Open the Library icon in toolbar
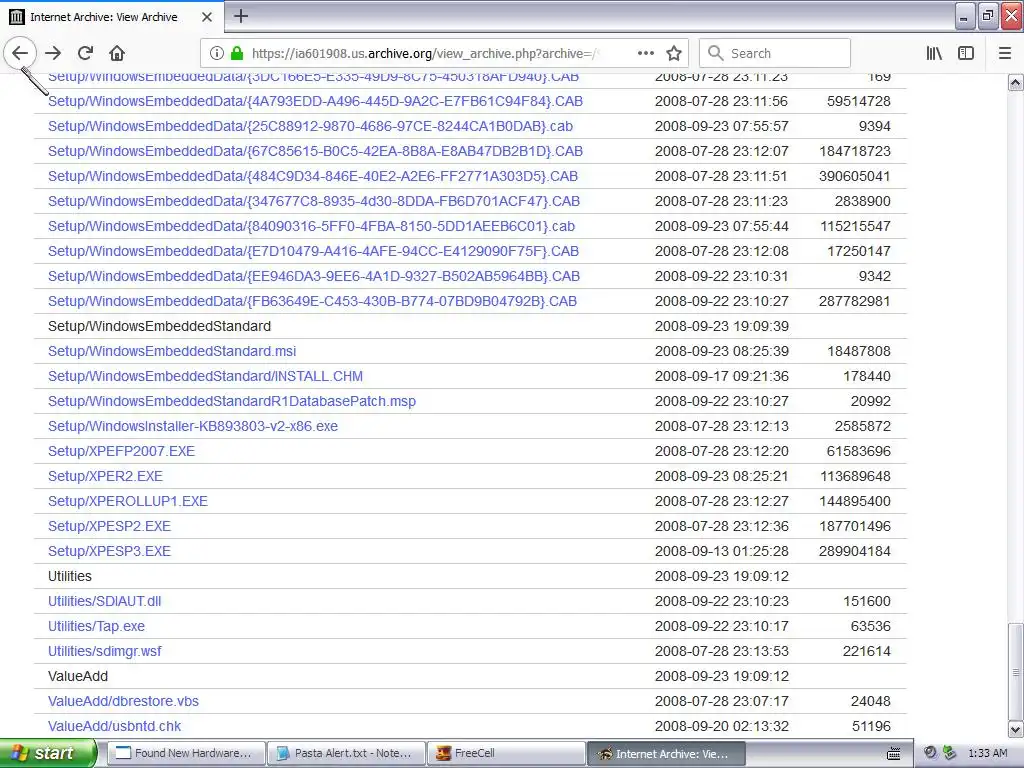Image resolution: width=1024 pixels, height=768 pixels. [x=934, y=53]
